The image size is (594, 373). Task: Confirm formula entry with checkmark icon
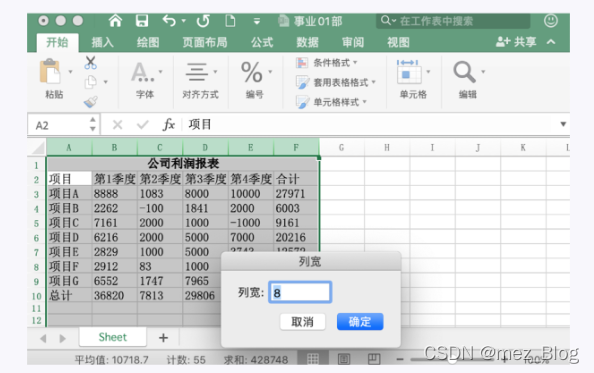(x=142, y=125)
